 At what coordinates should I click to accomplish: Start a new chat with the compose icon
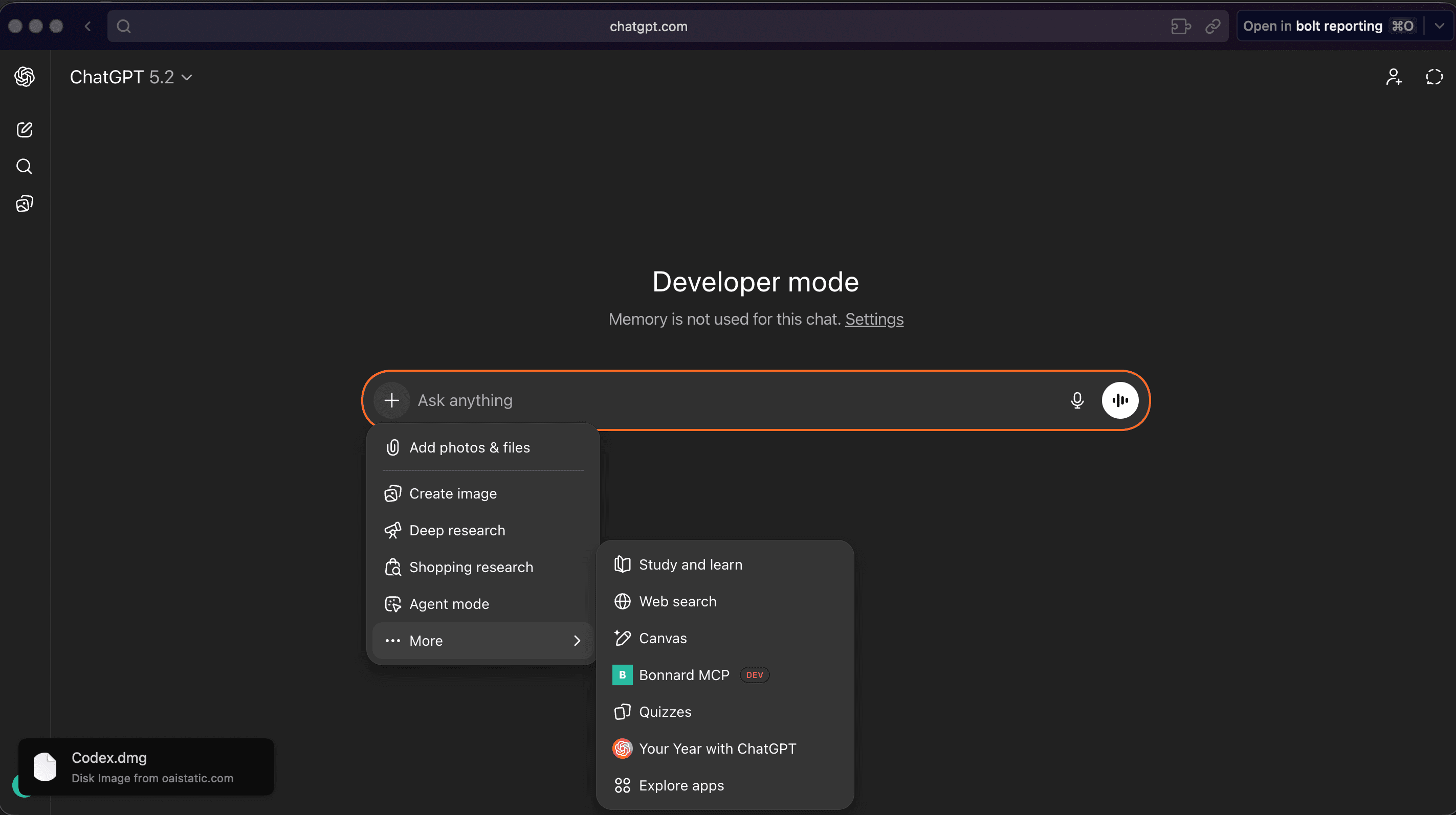[25, 129]
